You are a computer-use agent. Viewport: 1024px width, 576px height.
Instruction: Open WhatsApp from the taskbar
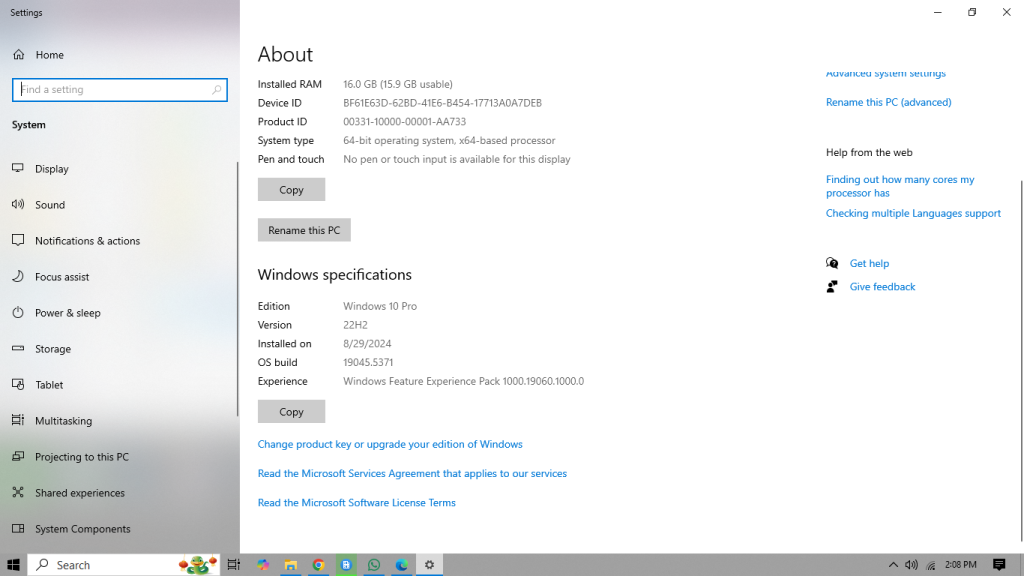374,565
